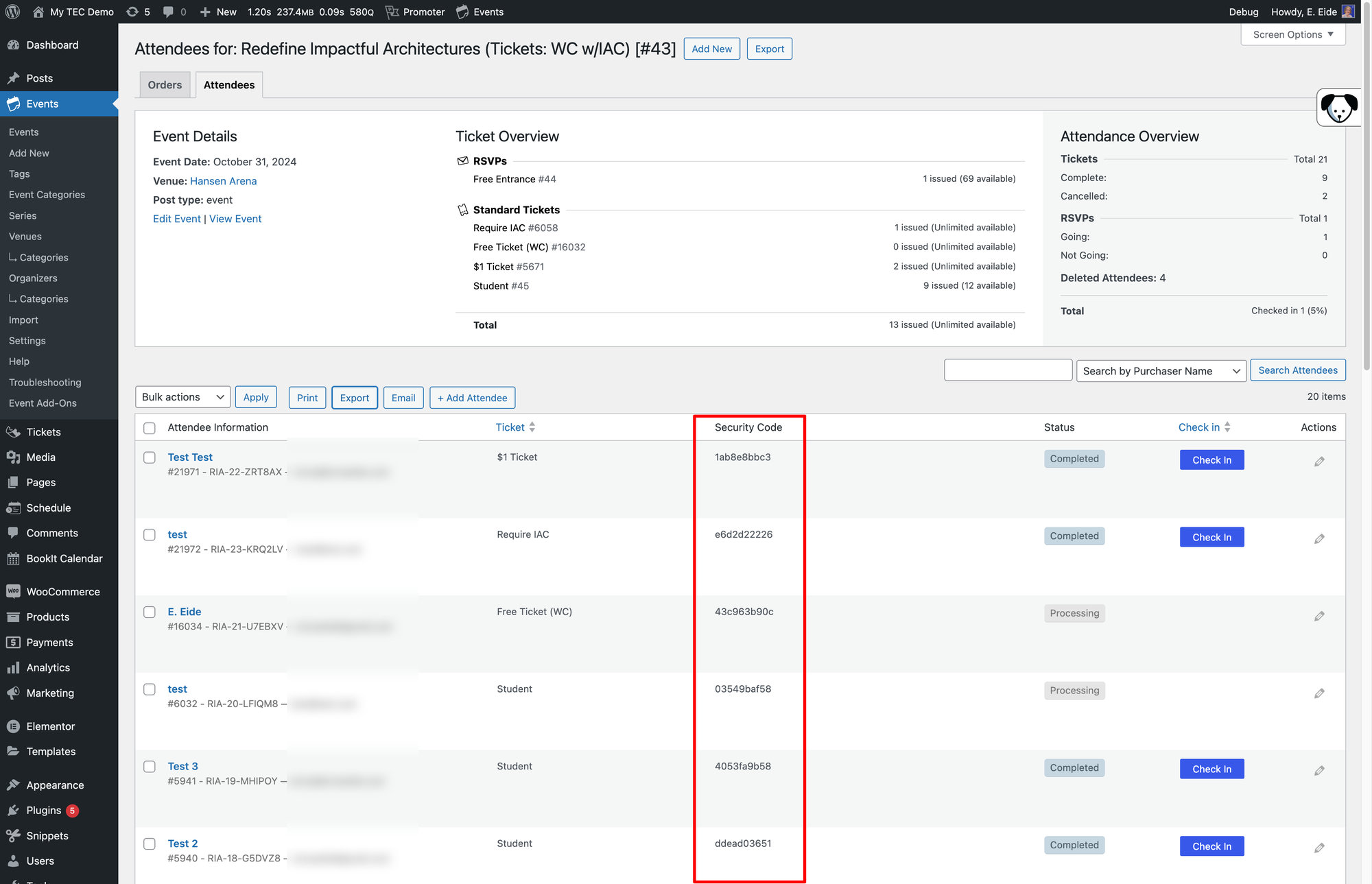Sort by the Check in column

pos(1205,427)
